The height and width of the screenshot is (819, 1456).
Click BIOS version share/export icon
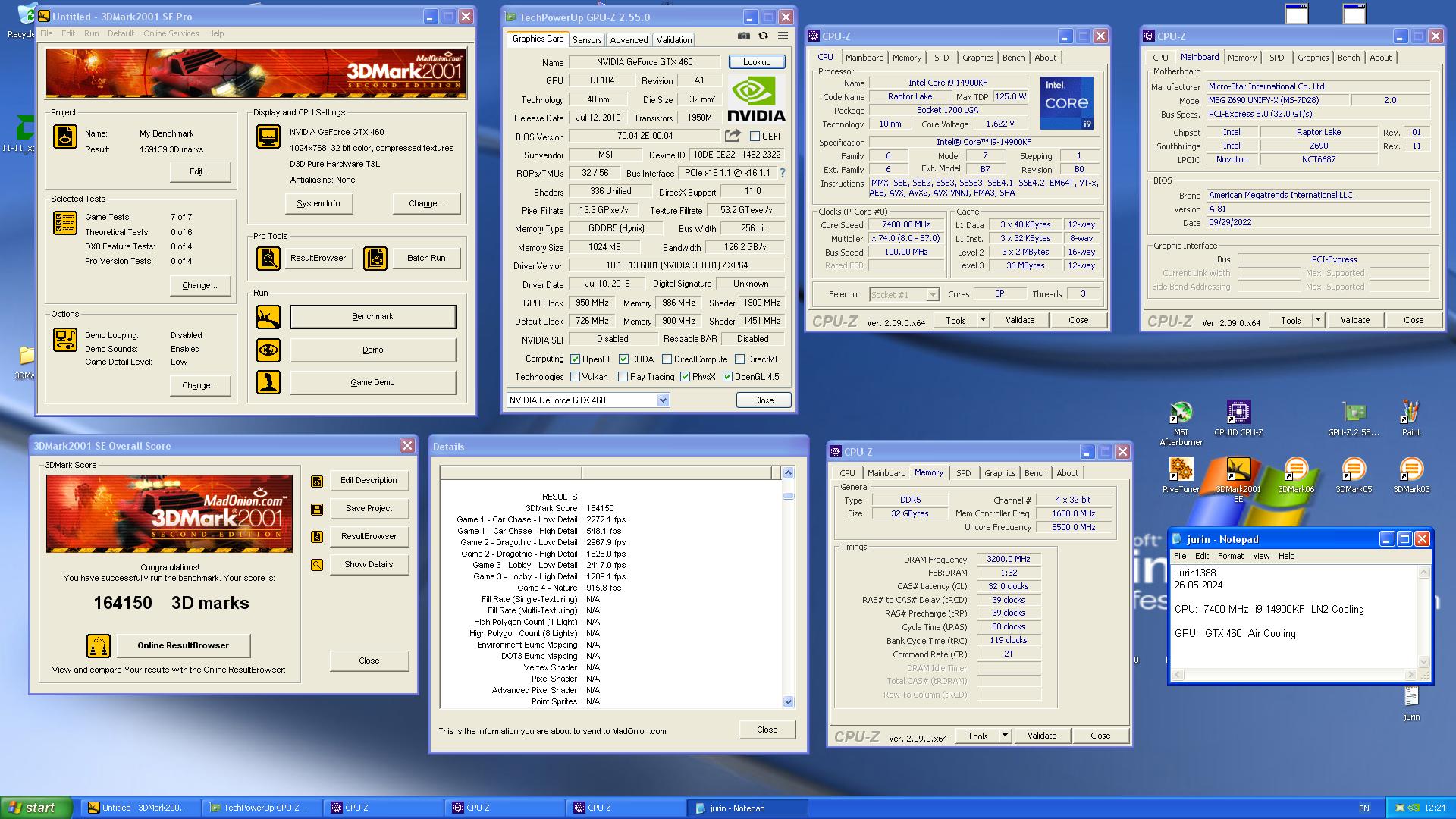733,136
